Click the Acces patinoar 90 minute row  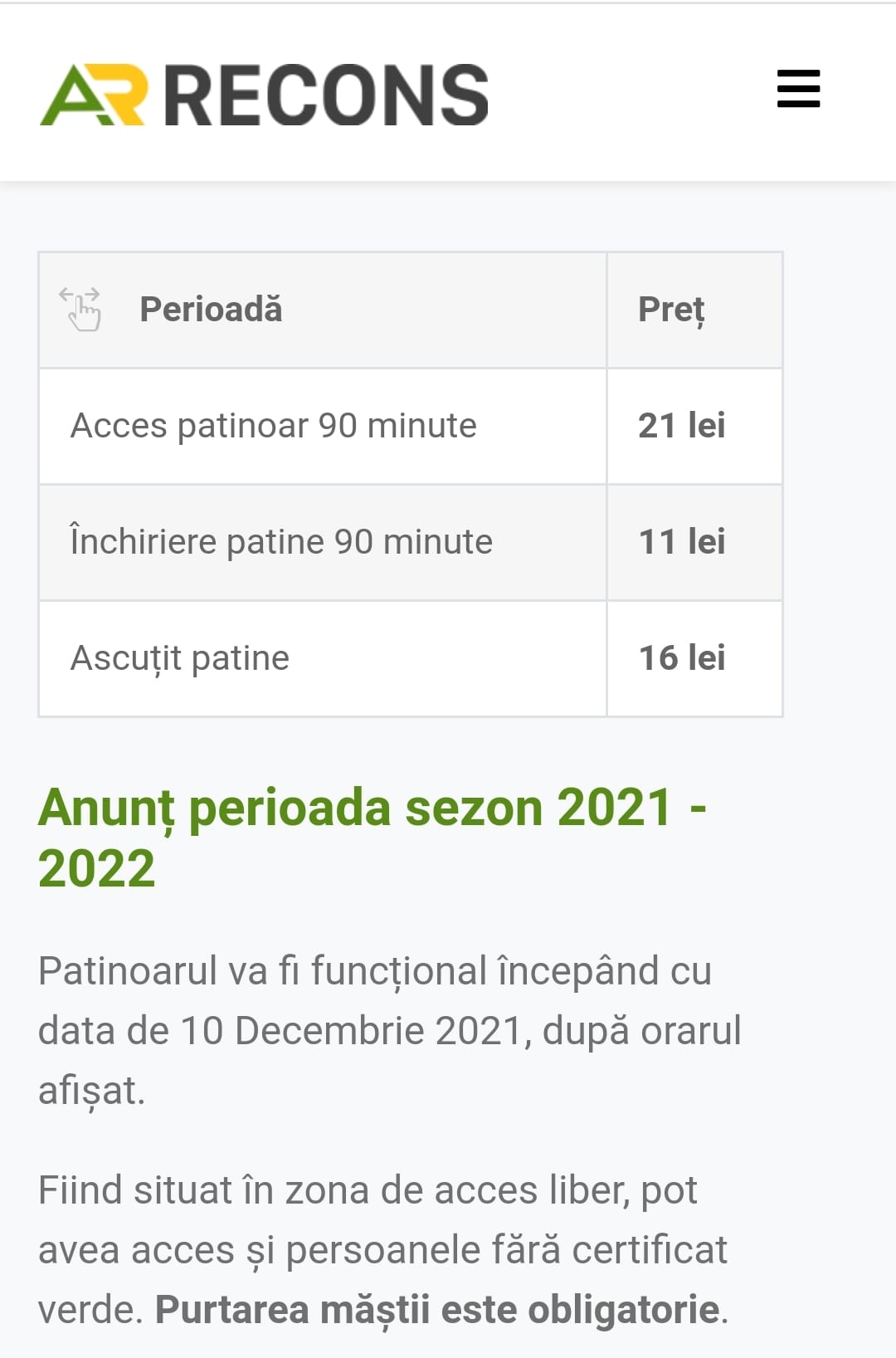pyautogui.click(x=274, y=426)
